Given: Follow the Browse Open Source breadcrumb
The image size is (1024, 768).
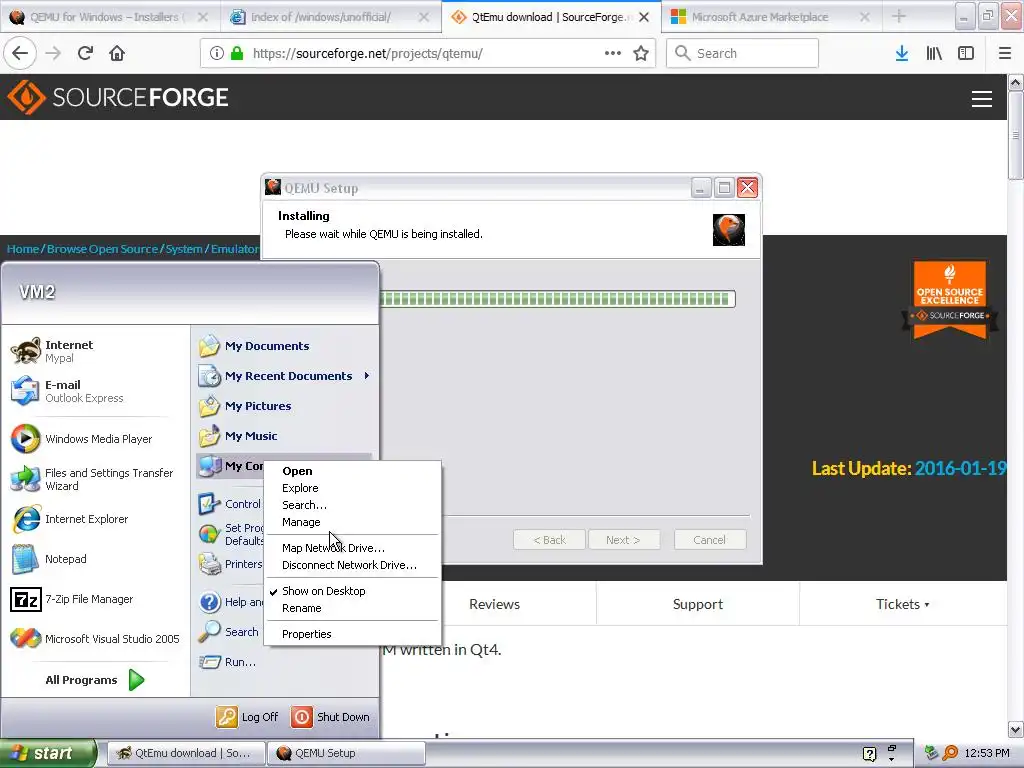Looking at the screenshot, I should [102, 249].
